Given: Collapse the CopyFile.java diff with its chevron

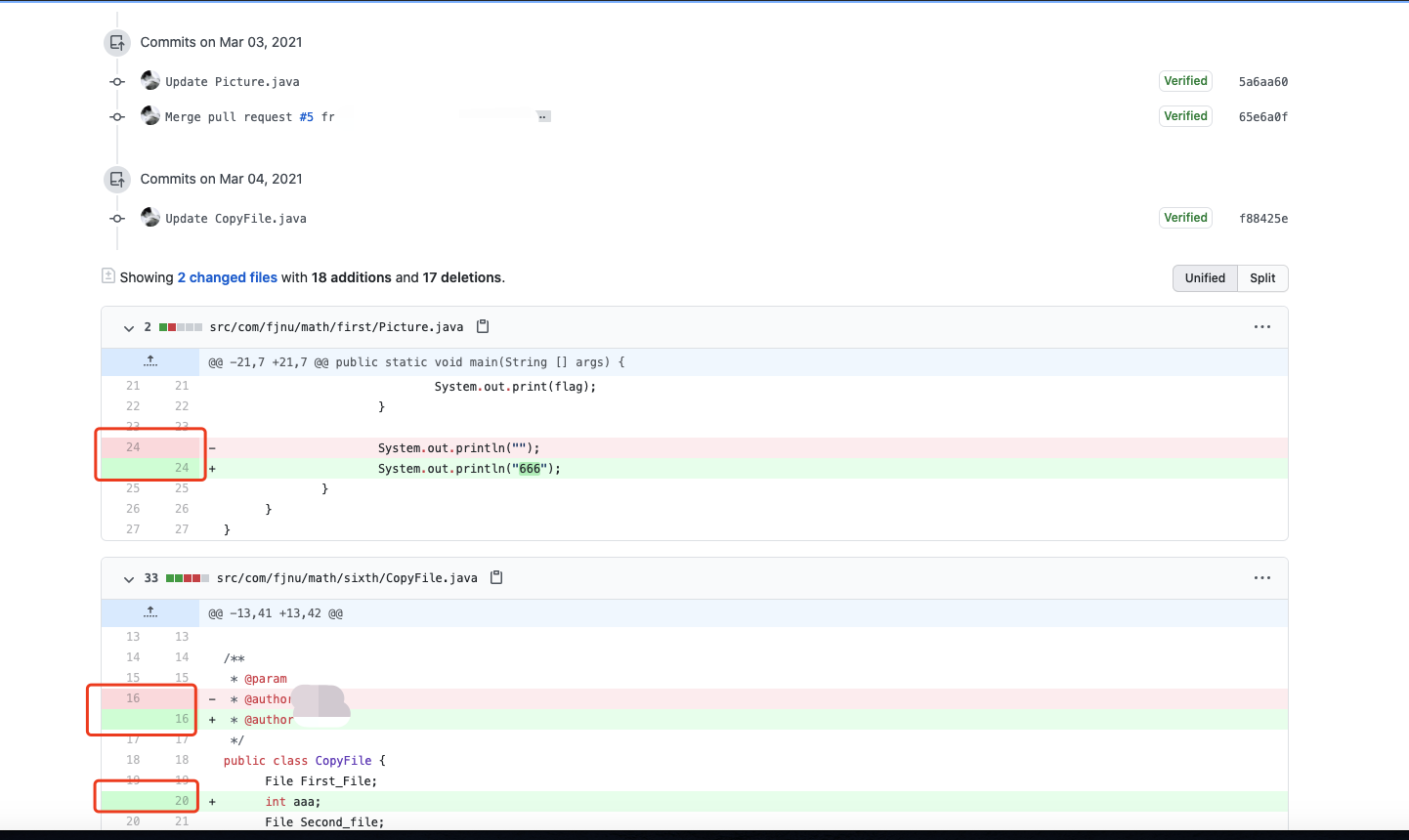Looking at the screenshot, I should click(x=128, y=578).
